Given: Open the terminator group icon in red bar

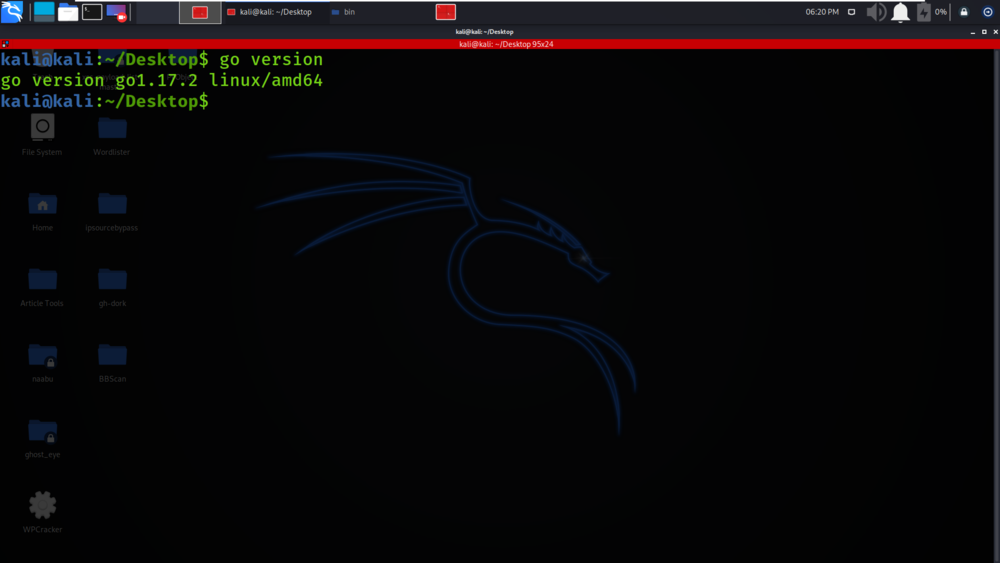Looking at the screenshot, I should click(x=5, y=44).
